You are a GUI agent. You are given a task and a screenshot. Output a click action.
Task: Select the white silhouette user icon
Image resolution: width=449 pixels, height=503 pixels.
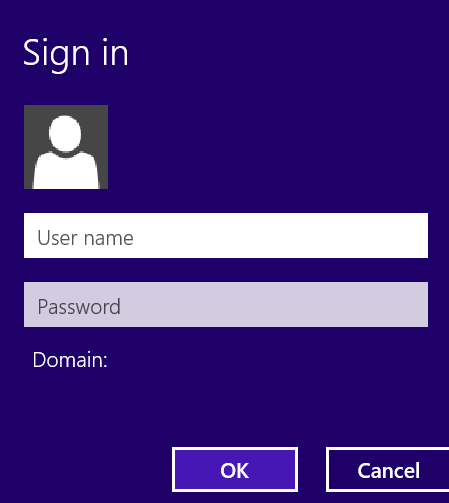tap(66, 152)
